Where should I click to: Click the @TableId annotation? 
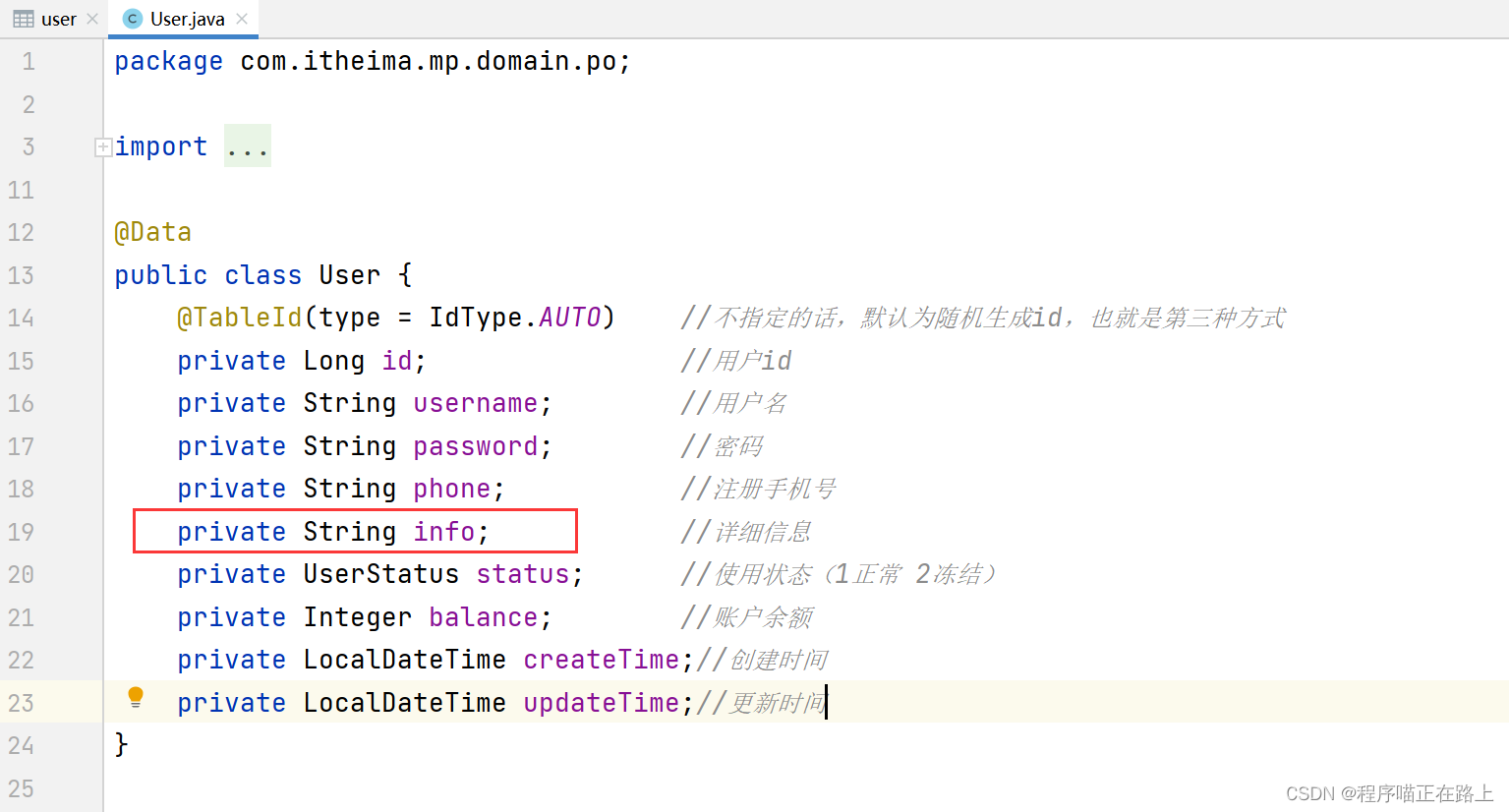click(x=240, y=318)
